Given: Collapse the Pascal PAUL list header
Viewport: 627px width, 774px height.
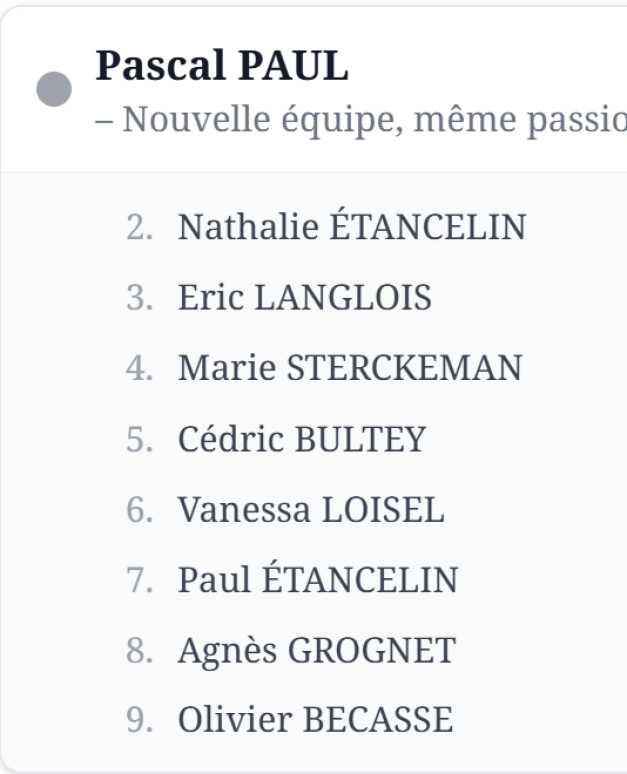Looking at the screenshot, I should pos(222,66).
